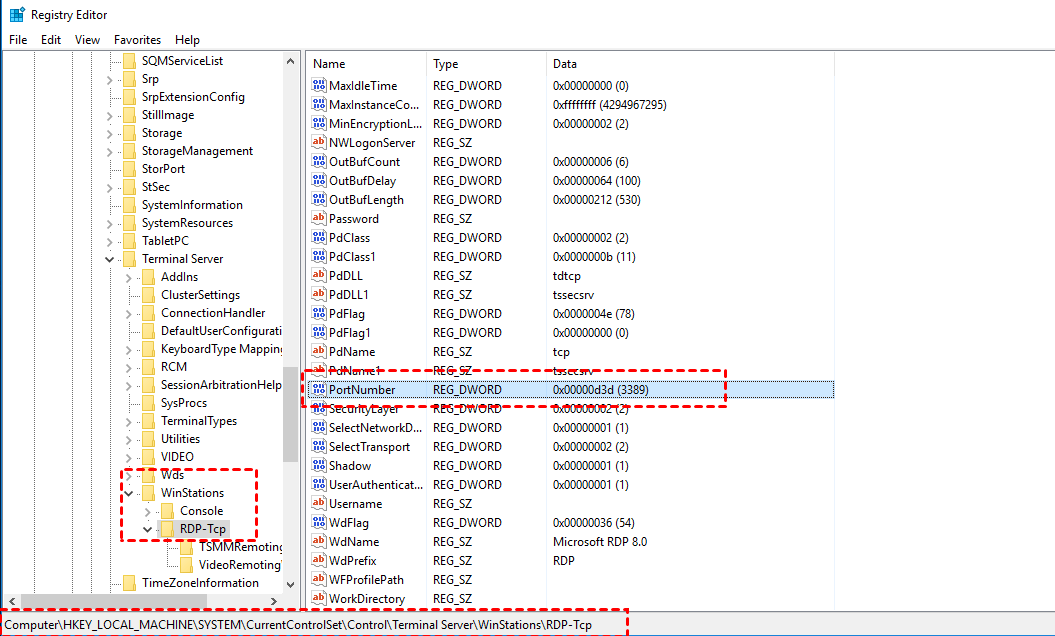This screenshot has width=1055, height=636.
Task: Open the View menu
Action: coord(87,39)
